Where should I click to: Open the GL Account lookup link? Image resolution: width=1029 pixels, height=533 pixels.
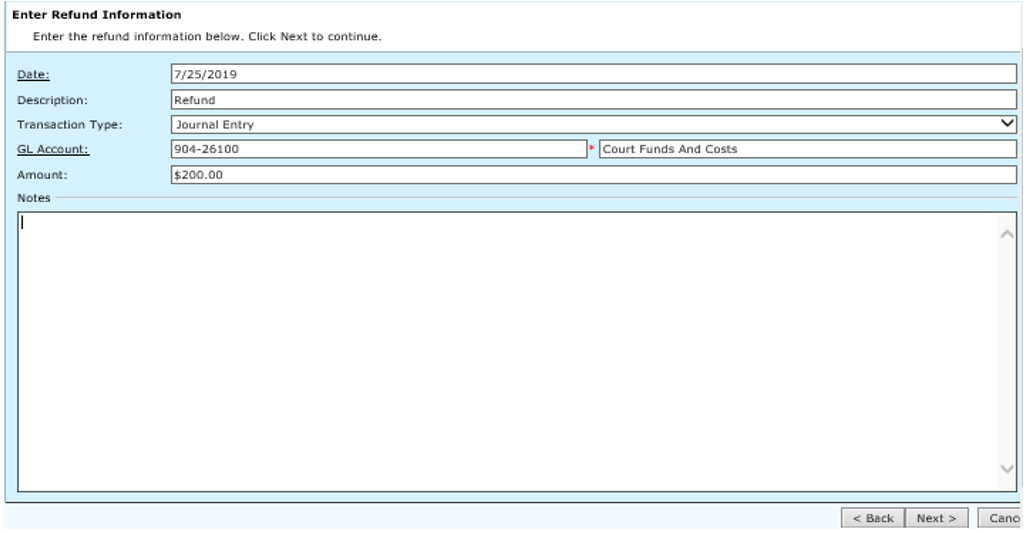(x=53, y=149)
